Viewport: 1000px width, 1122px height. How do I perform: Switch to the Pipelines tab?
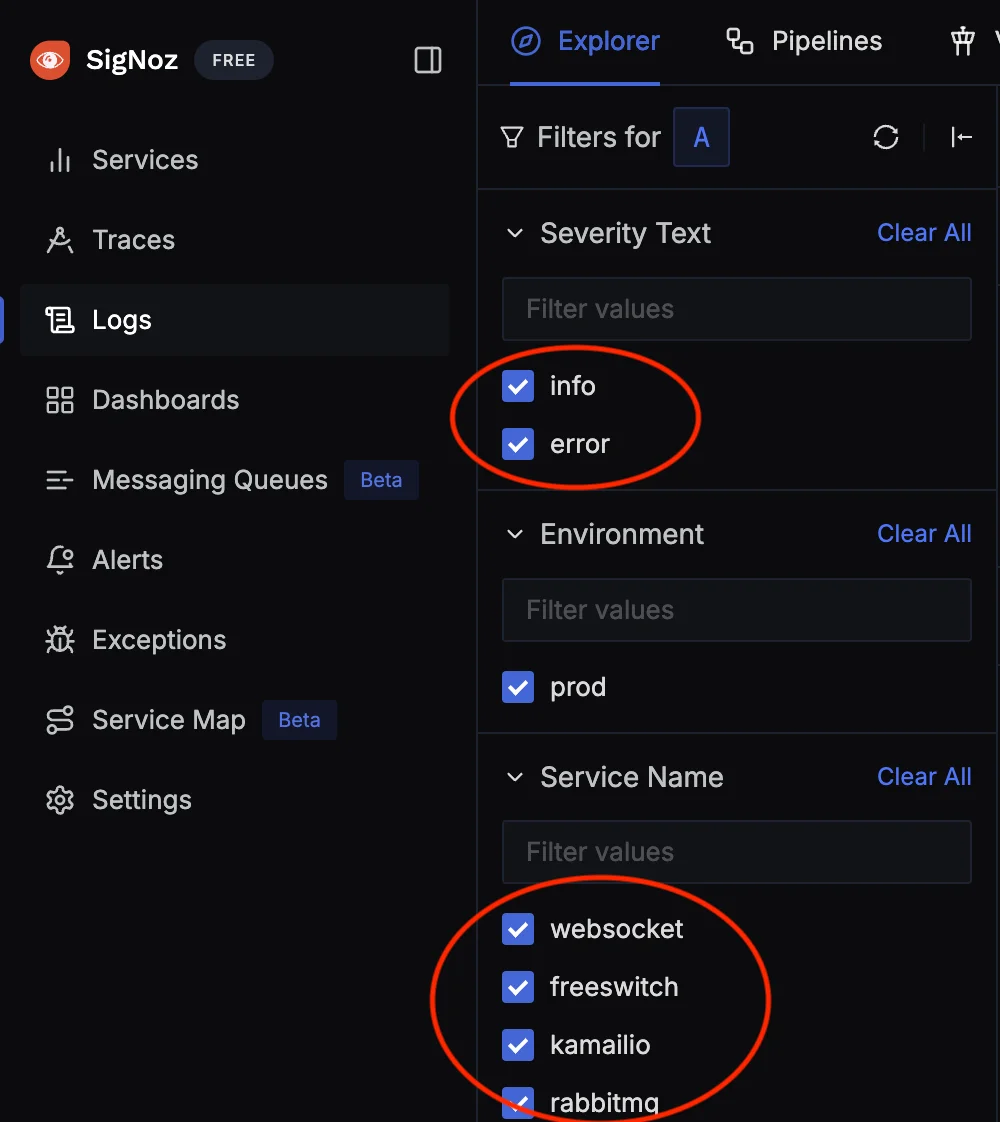(804, 42)
